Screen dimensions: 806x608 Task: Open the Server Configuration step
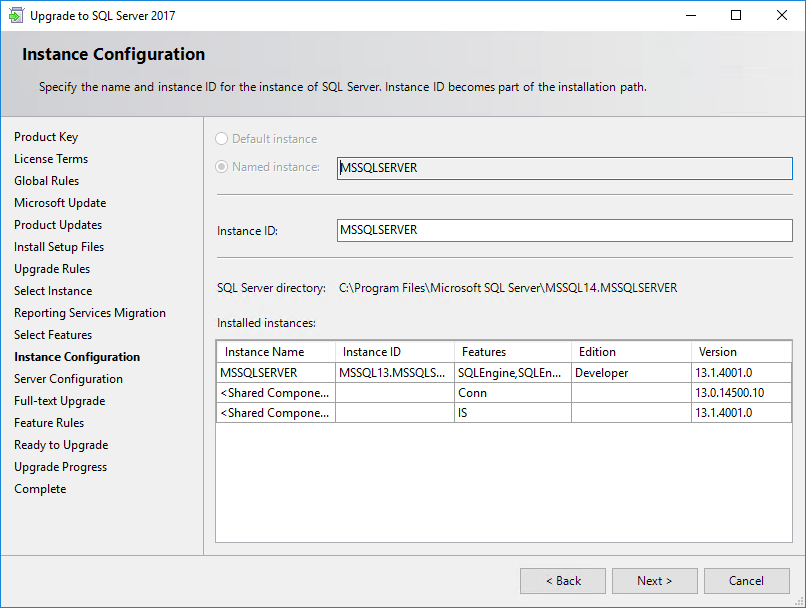tap(68, 379)
